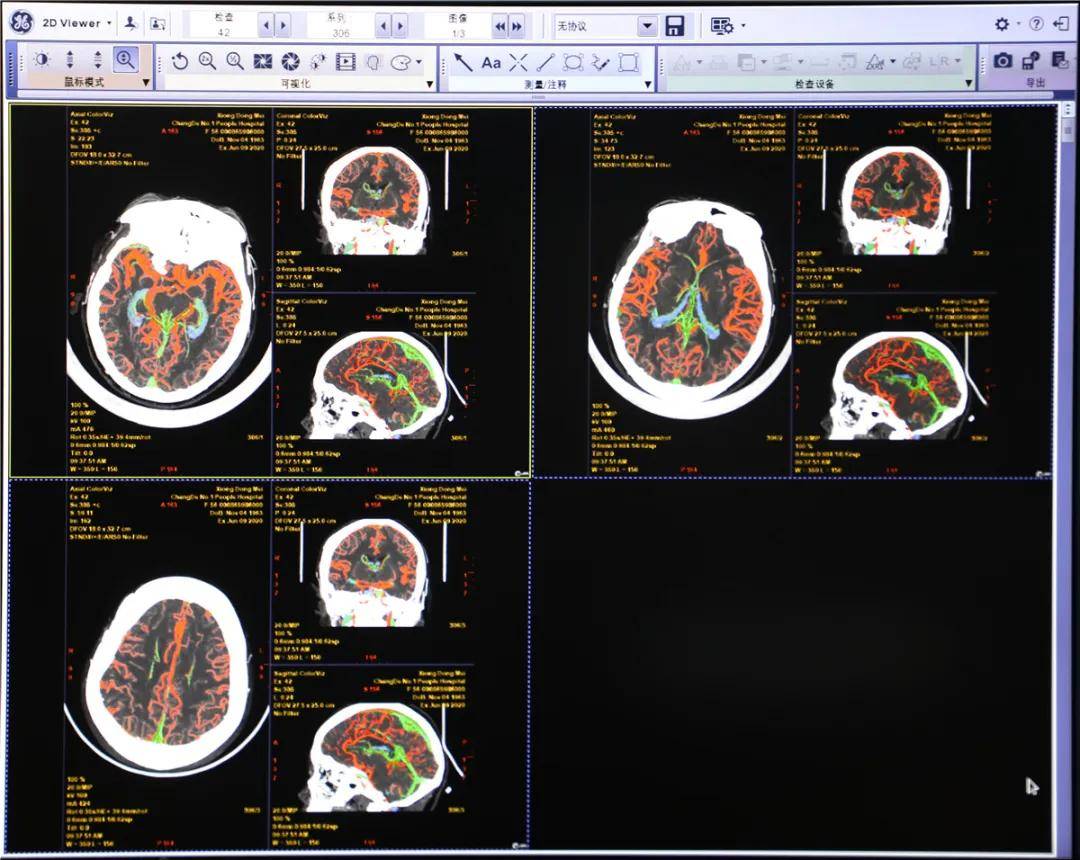The image size is (1080, 860).
Task: Activate the magnifier zoom mouse mode
Action: tap(126, 61)
